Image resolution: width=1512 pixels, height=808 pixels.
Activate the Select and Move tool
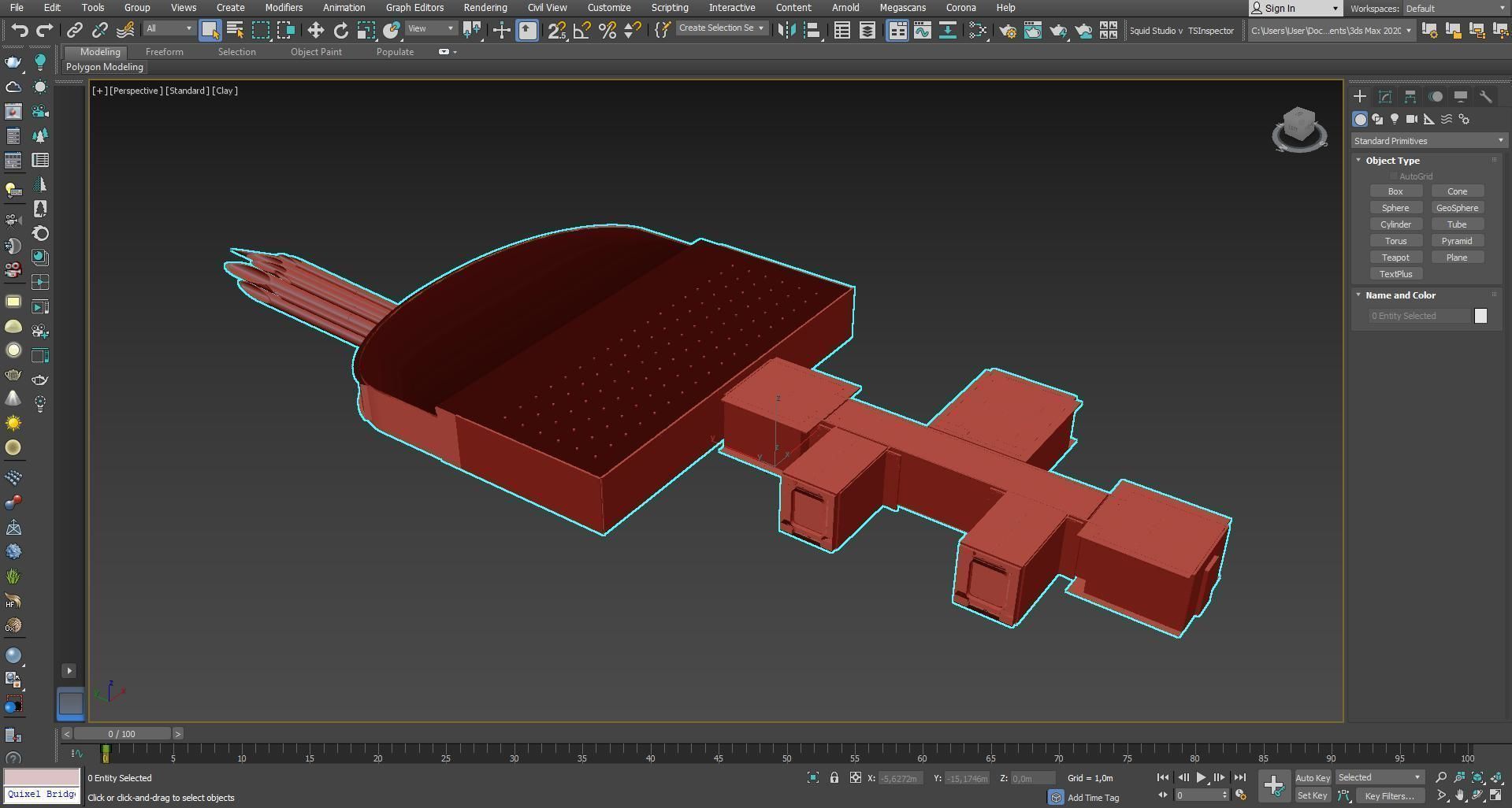(x=315, y=30)
